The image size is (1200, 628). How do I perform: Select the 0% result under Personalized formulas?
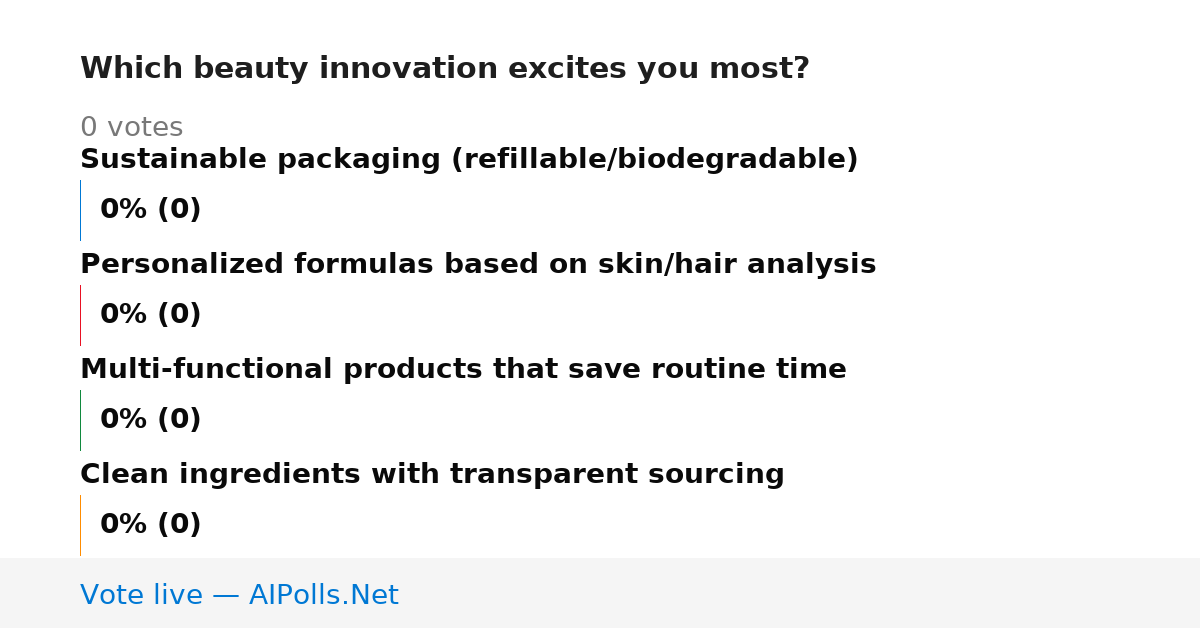pyautogui.click(x=151, y=315)
